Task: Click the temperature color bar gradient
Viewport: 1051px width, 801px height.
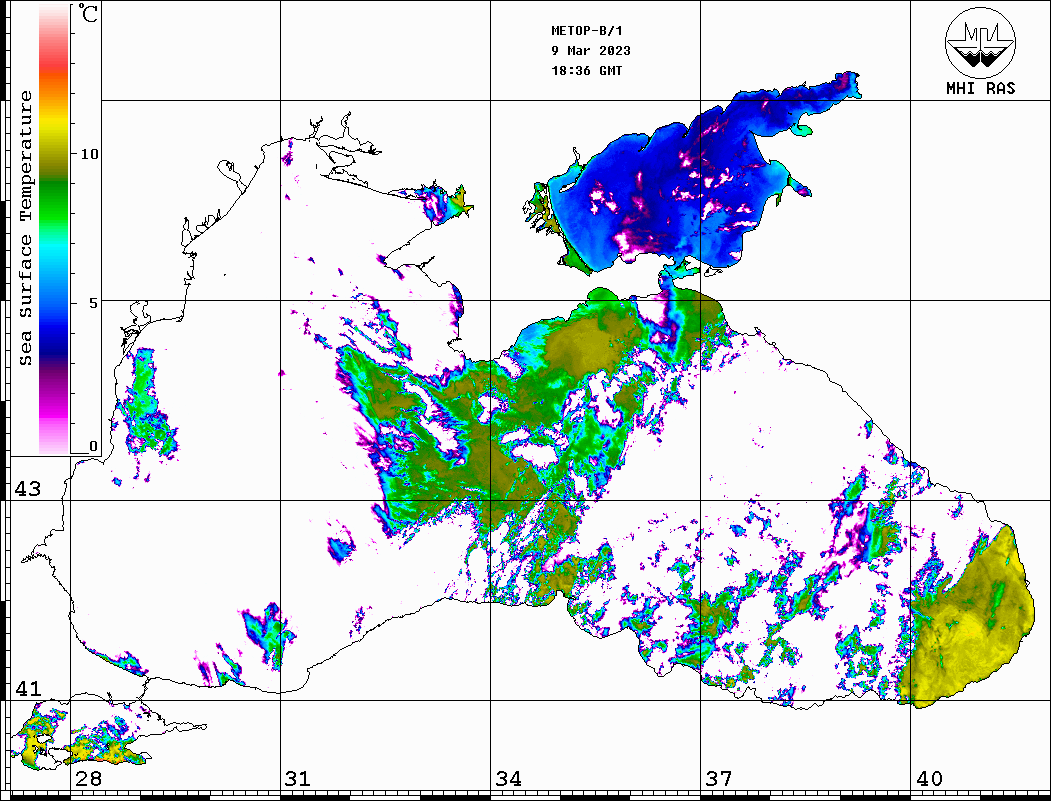Action: 54,230
